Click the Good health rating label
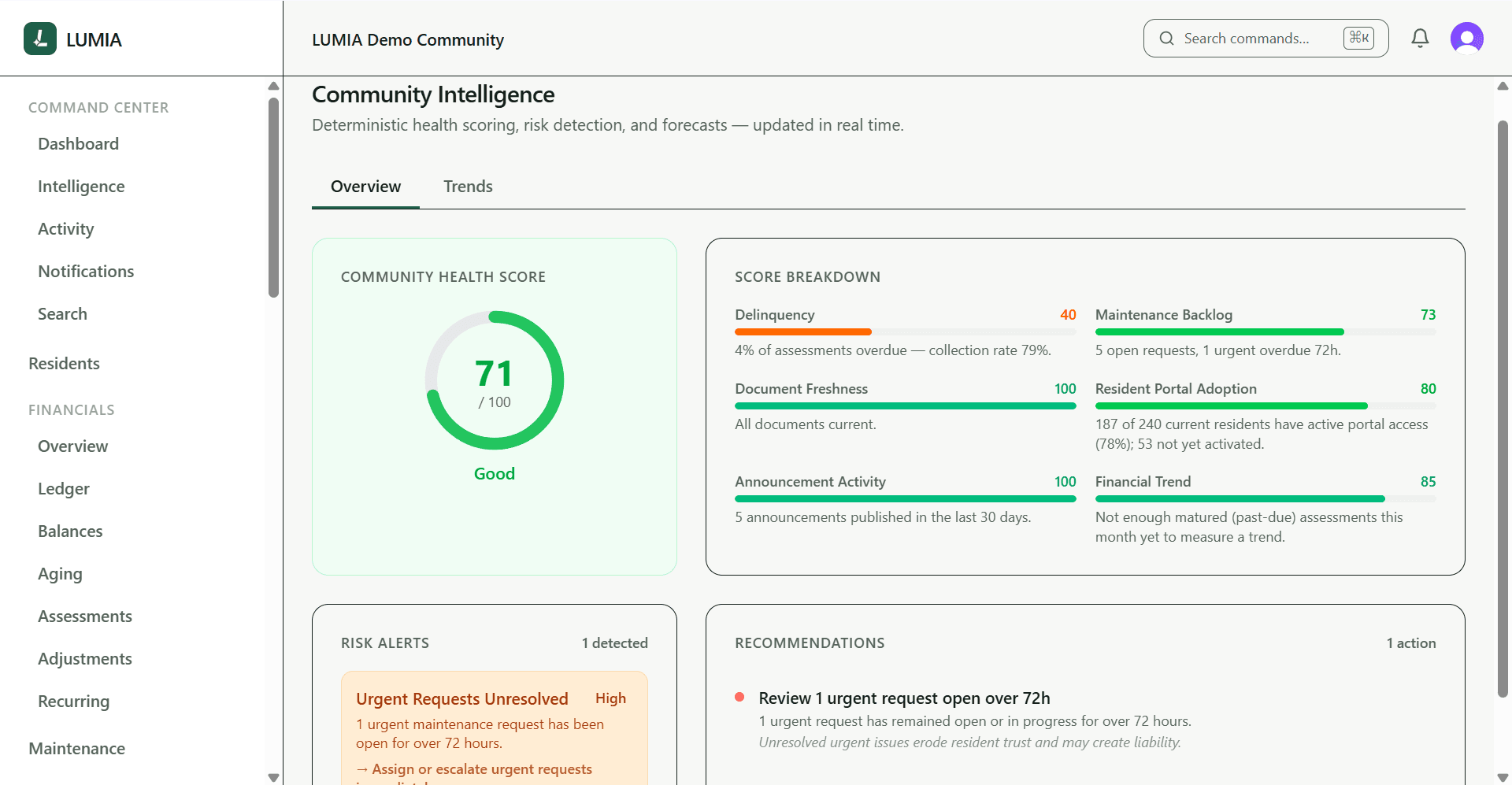Screen dimensions: 1512x785 [495, 474]
